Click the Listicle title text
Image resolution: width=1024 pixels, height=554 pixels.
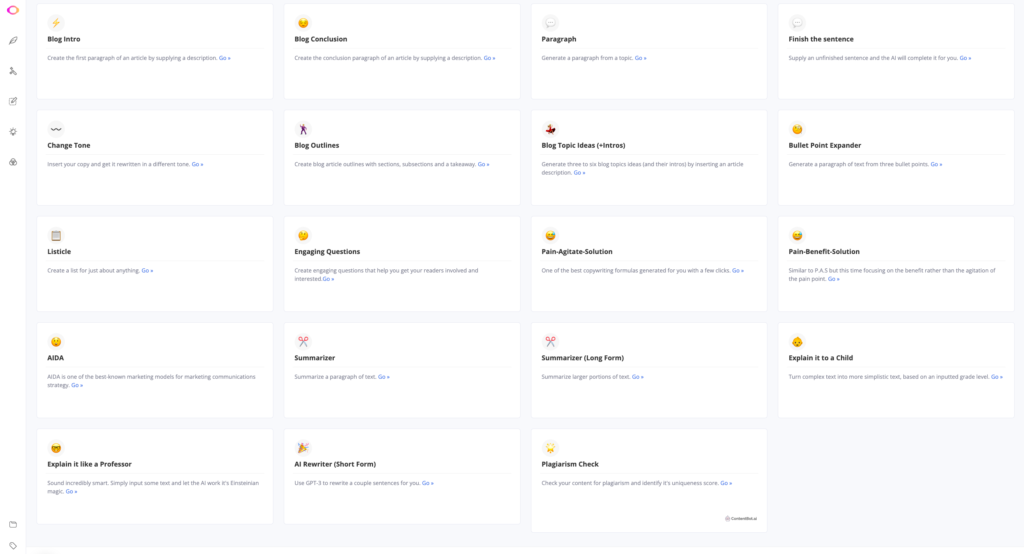tap(59, 252)
